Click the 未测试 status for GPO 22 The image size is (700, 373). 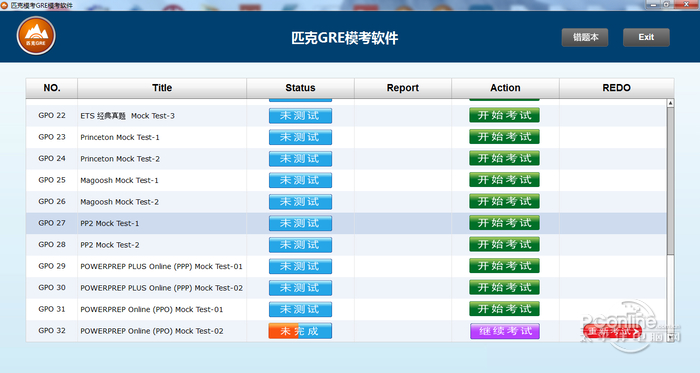coord(300,116)
